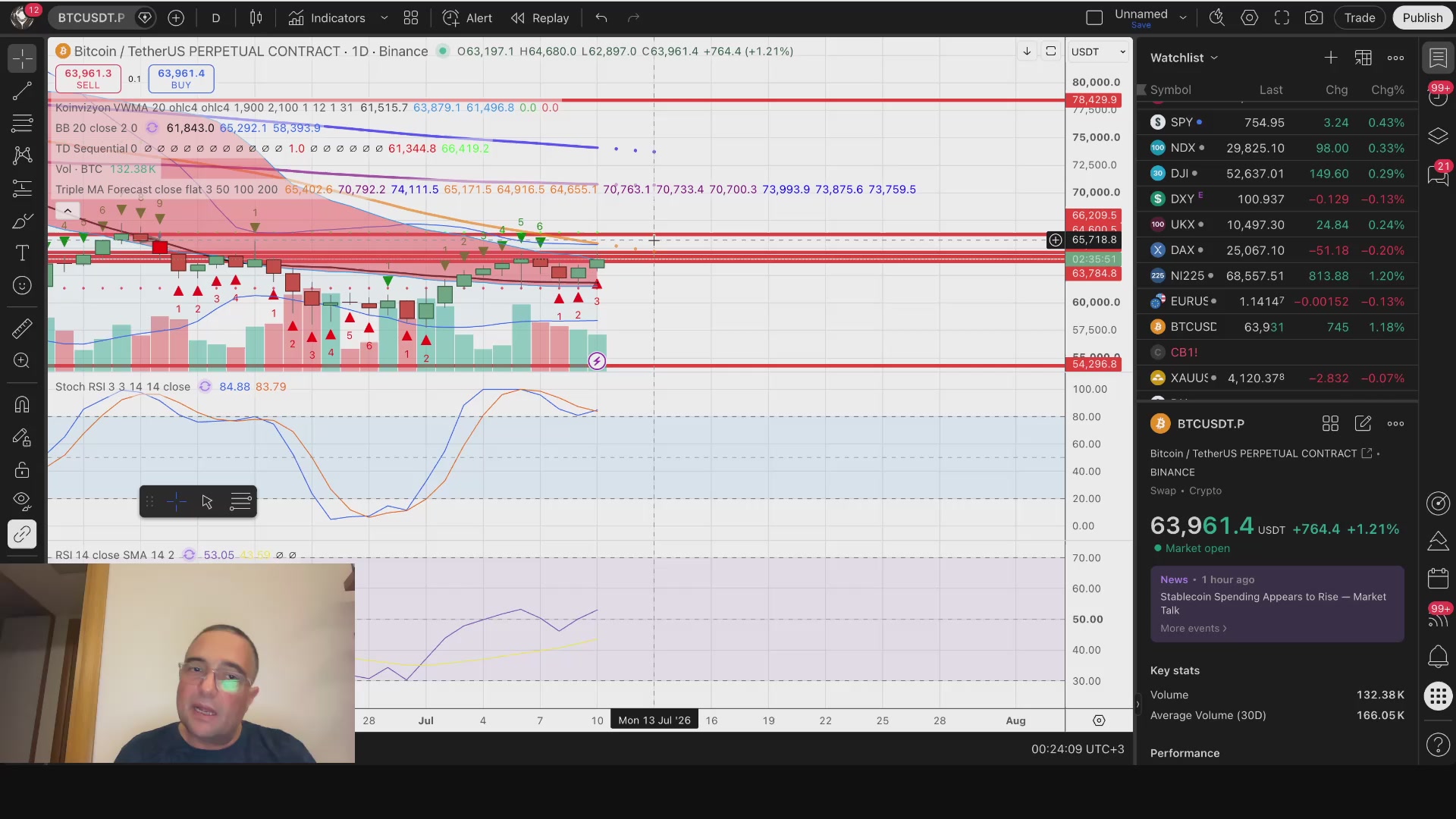Viewport: 1456px width, 819px height.
Task: Select the NI225 watchlist row
Action: (1278, 276)
